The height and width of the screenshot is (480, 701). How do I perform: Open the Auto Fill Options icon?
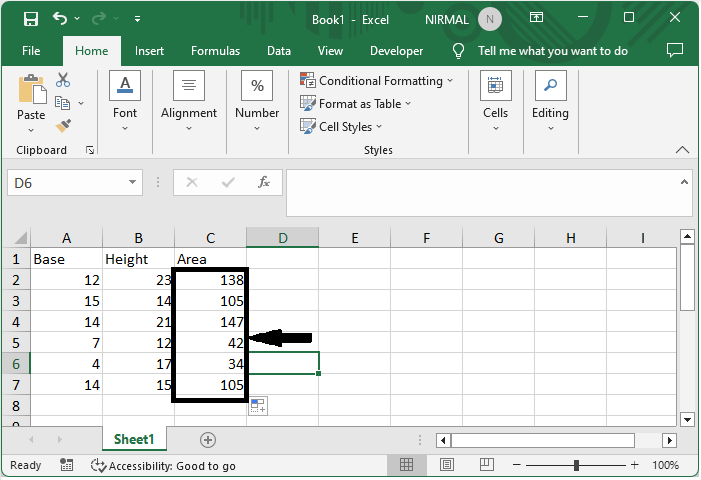coord(257,405)
